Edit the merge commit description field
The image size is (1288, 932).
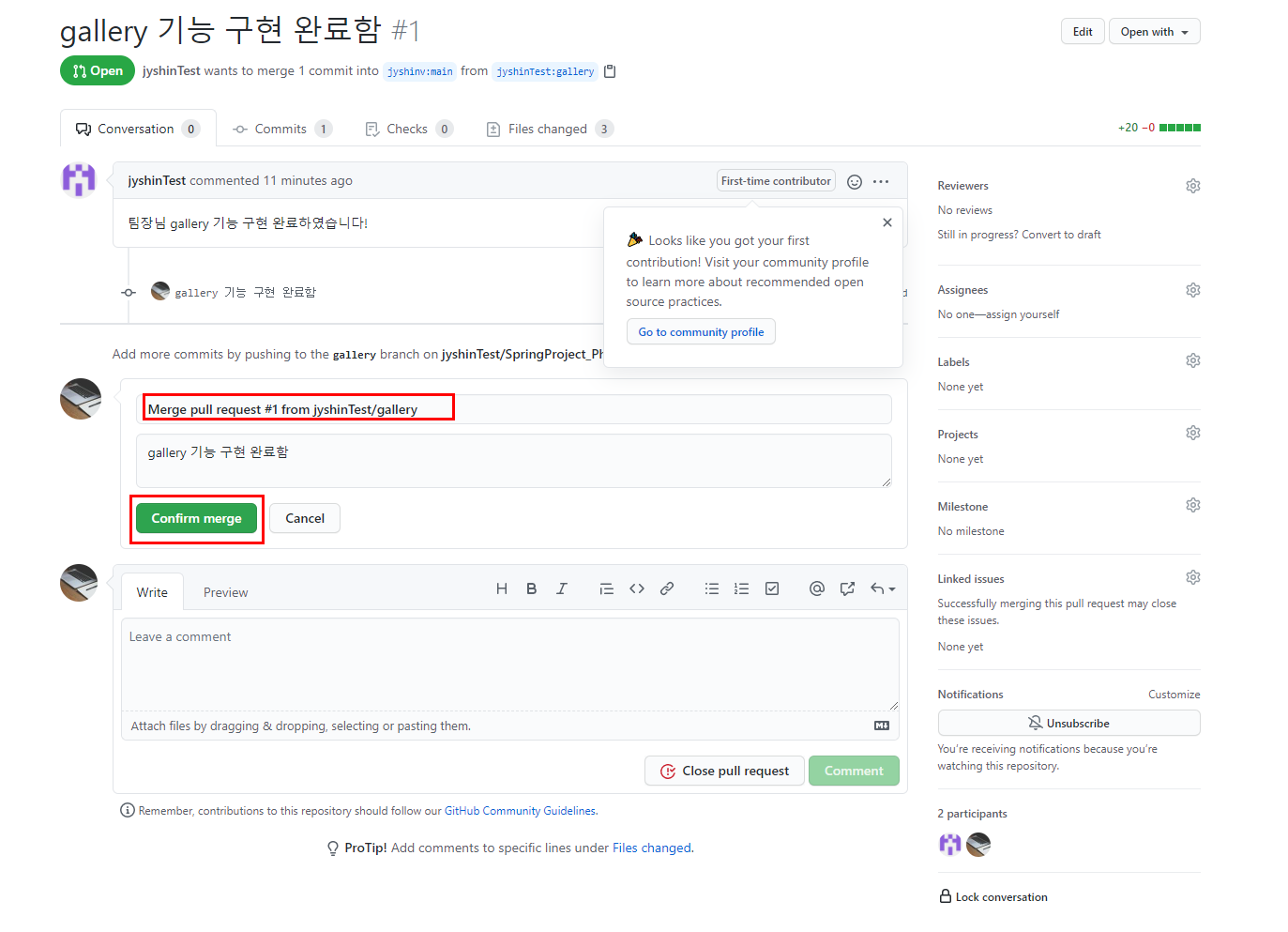514,461
